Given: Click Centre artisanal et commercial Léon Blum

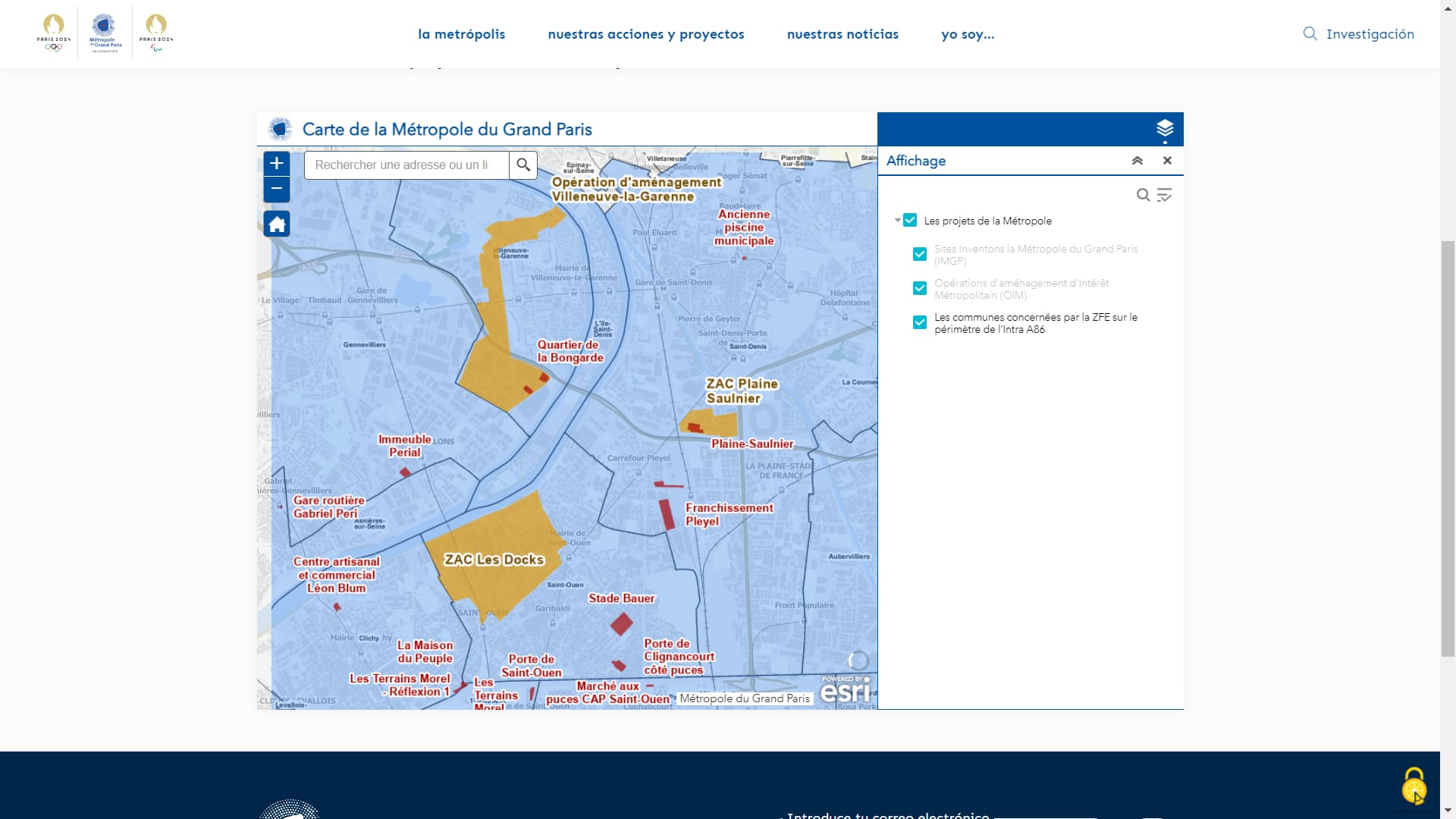Looking at the screenshot, I should pyautogui.click(x=336, y=575).
